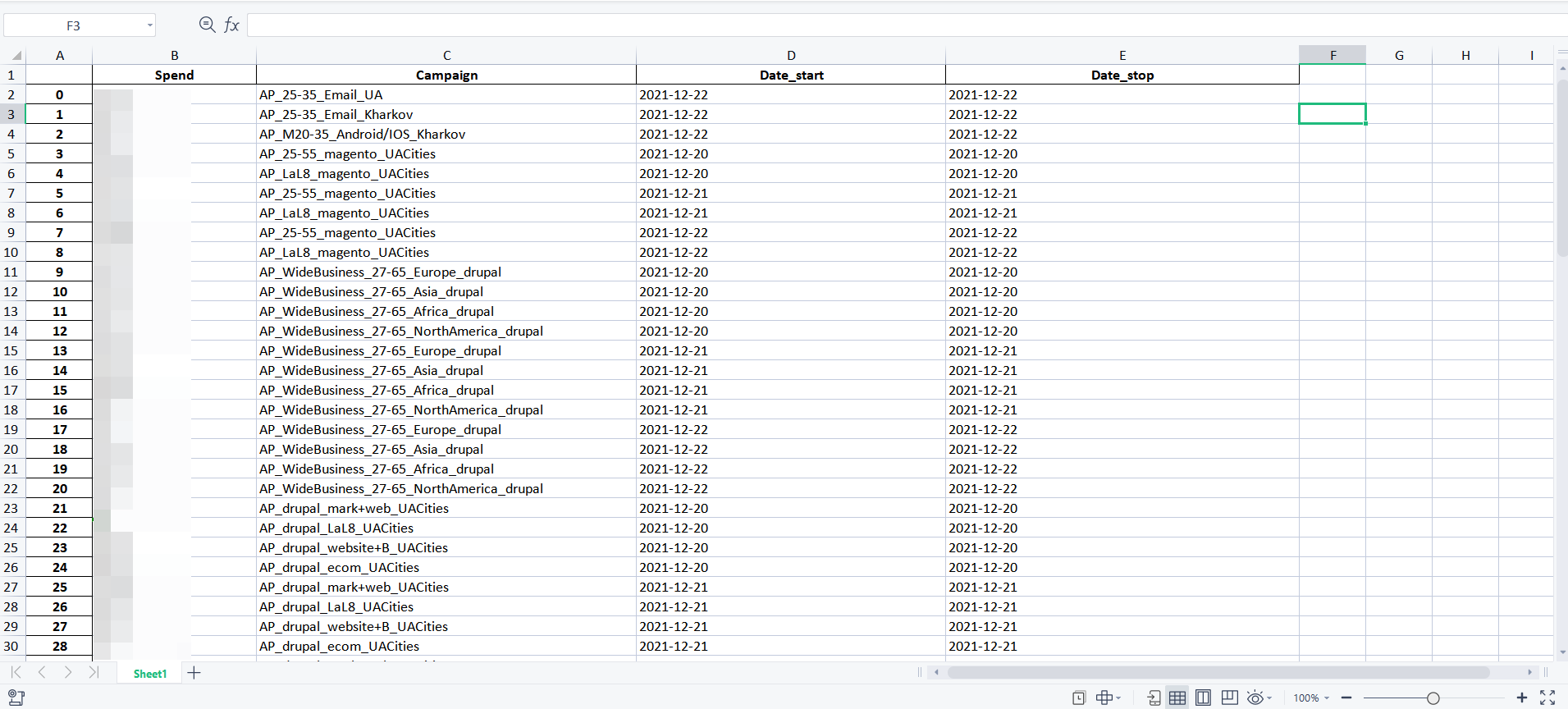Click the zoom in plus button
The image size is (1568, 709).
click(1521, 698)
